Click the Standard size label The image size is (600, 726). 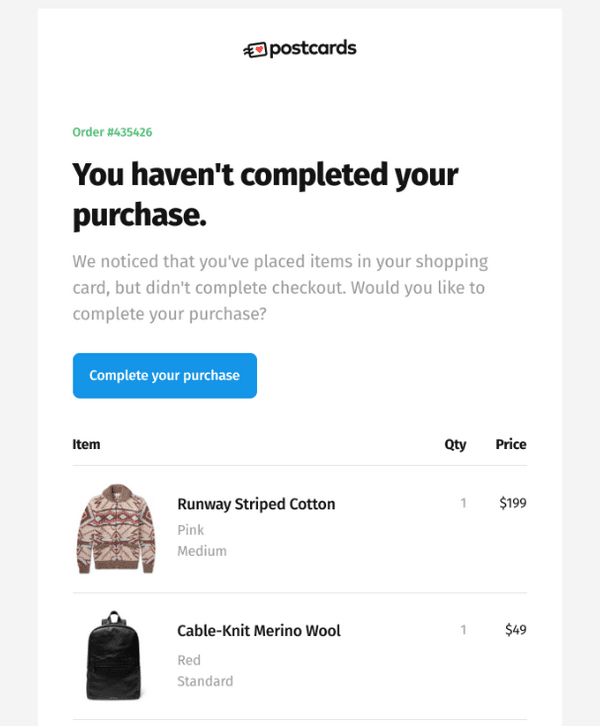[205, 681]
